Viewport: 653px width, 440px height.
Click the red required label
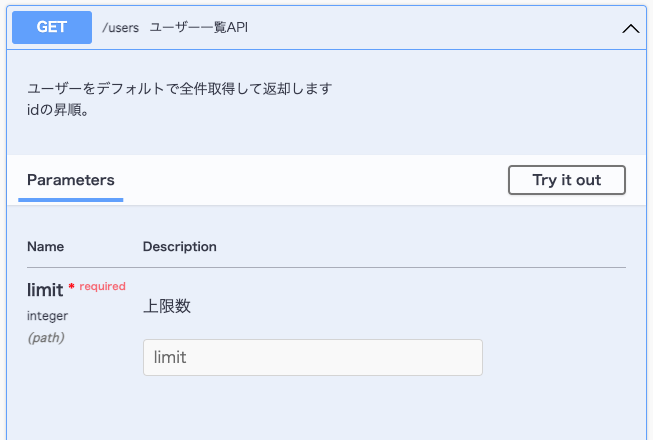(x=102, y=286)
